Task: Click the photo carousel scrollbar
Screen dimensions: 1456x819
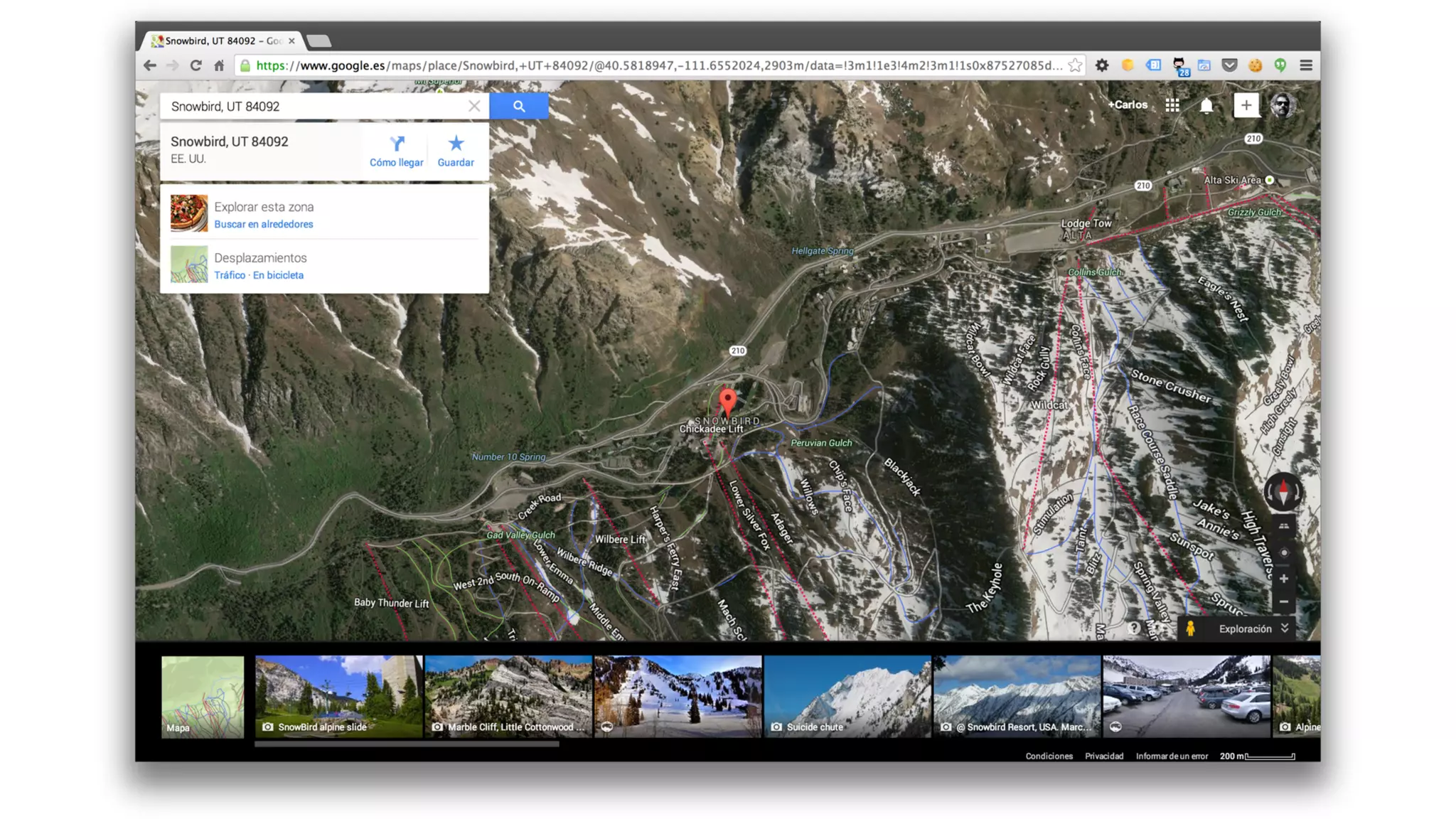Action: (x=407, y=744)
